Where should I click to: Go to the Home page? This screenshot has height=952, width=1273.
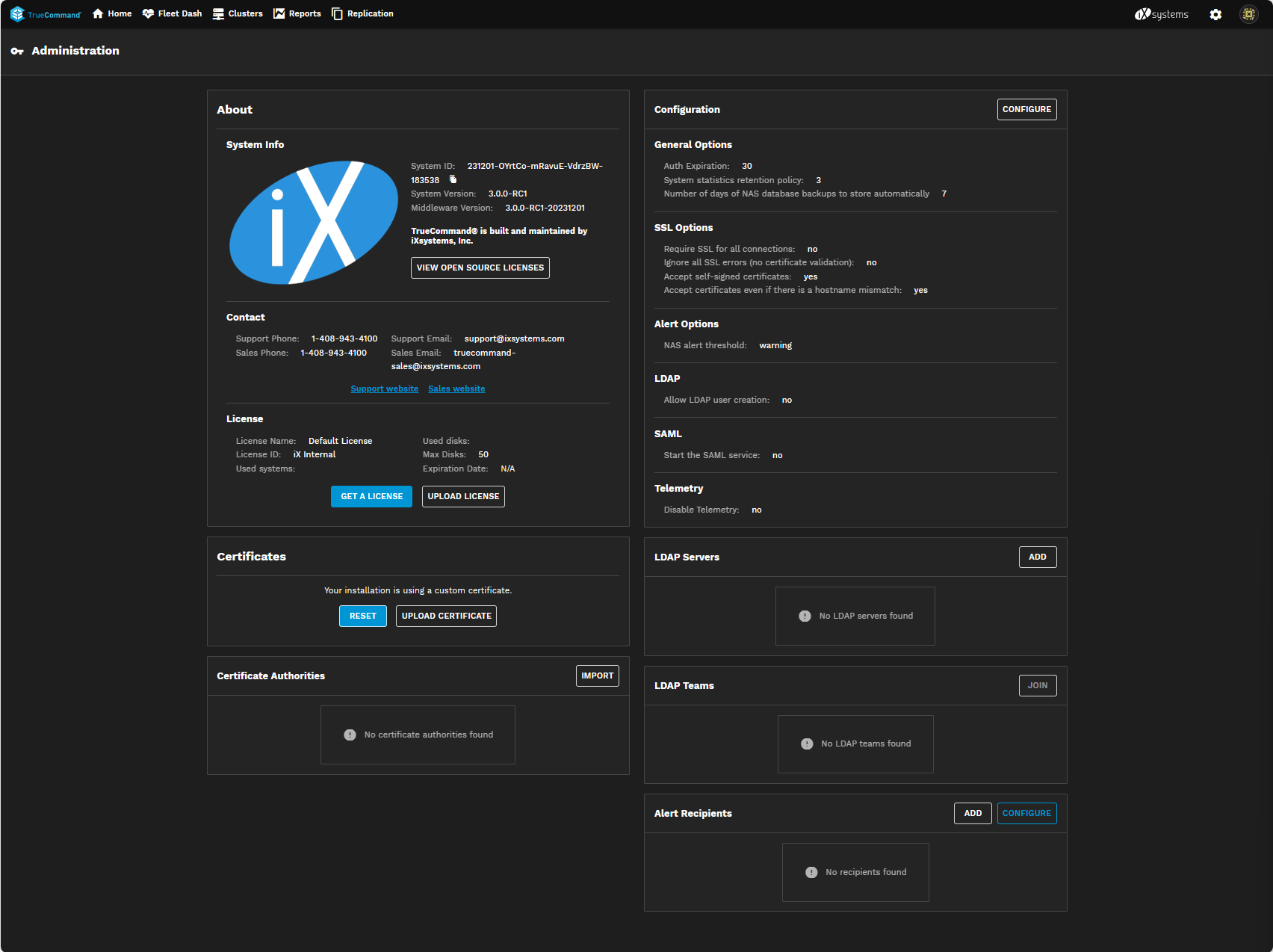(x=112, y=14)
